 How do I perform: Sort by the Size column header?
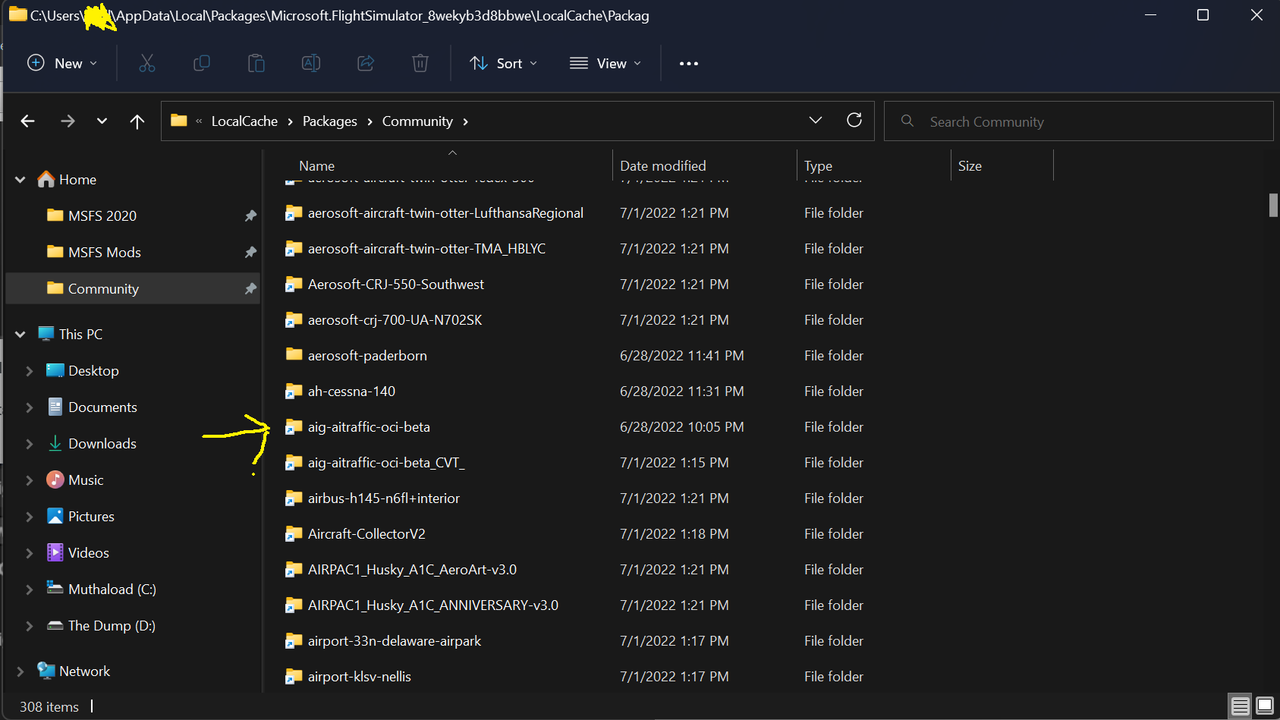coord(970,166)
